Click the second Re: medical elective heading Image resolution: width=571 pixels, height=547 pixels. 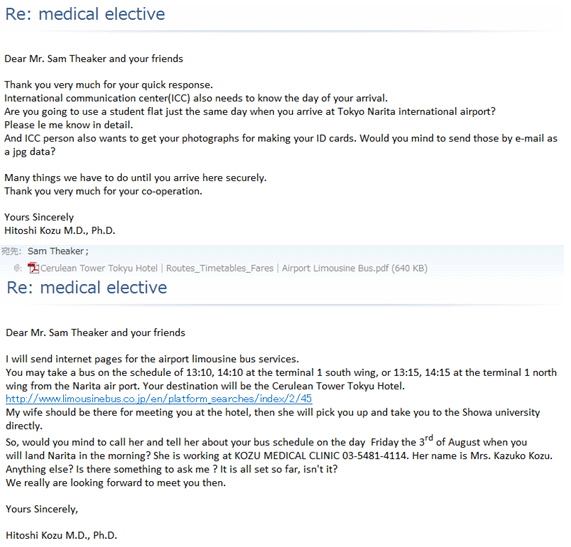(x=87, y=288)
